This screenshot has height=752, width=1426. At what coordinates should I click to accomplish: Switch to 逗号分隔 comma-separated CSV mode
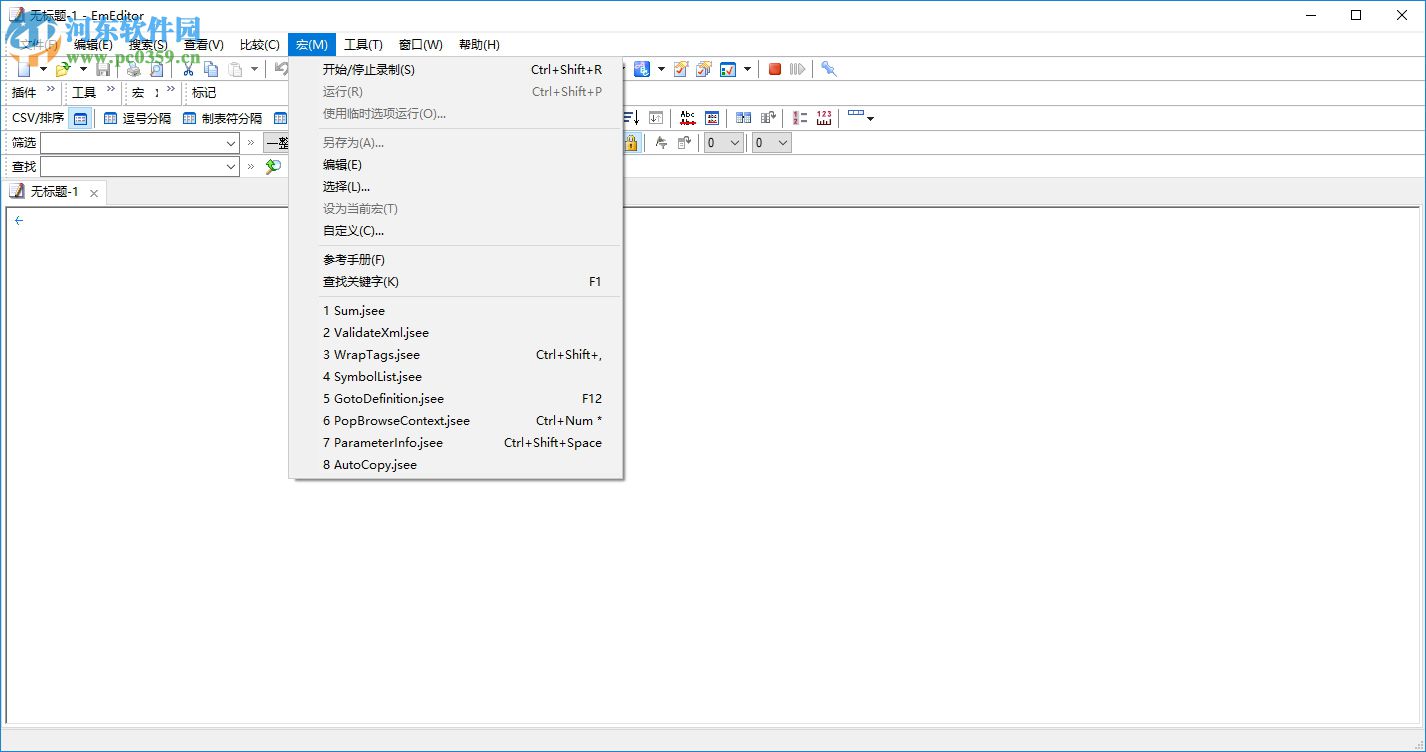tap(143, 117)
